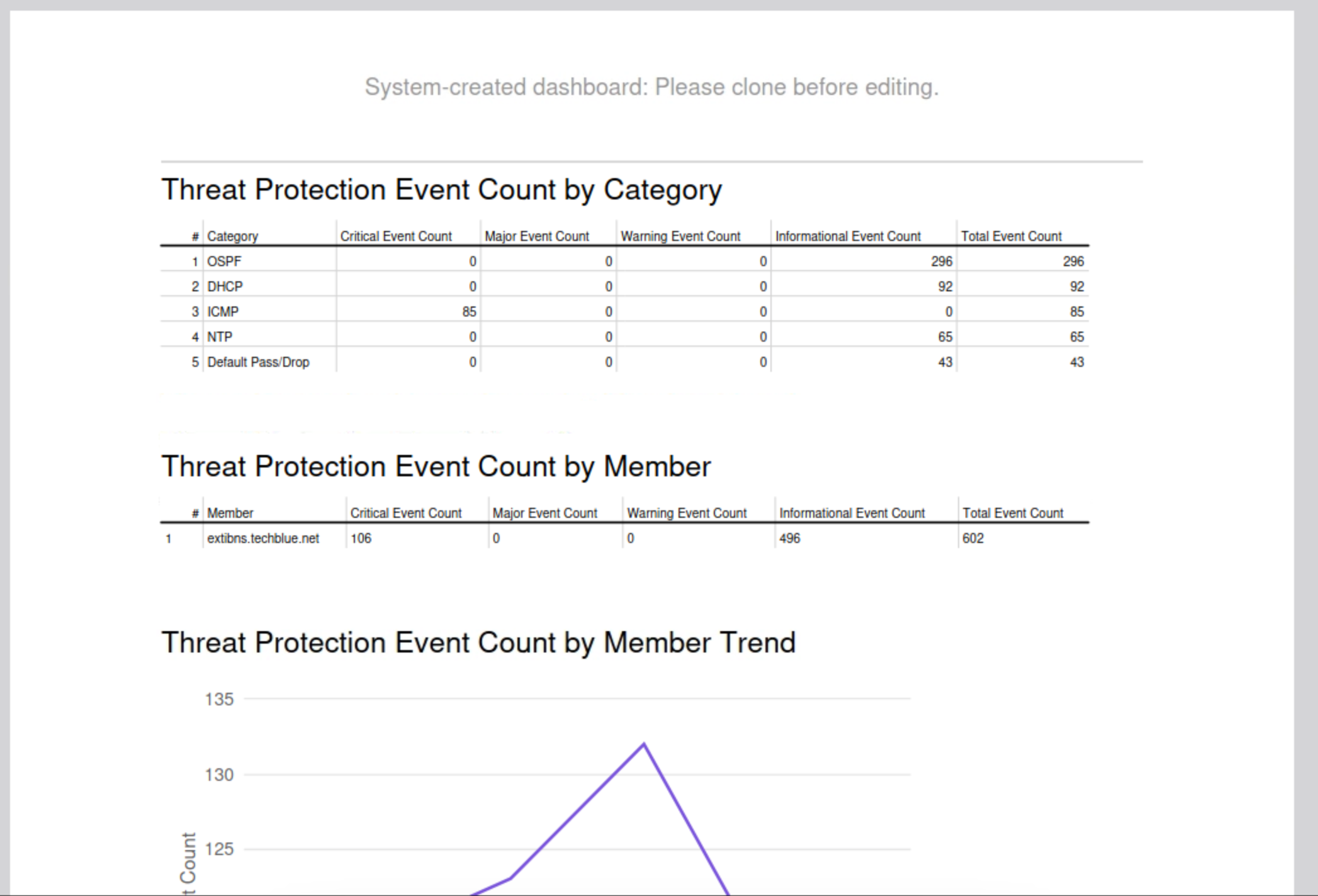The width and height of the screenshot is (1318, 896).
Task: Click member total event count 602
Action: click(x=972, y=538)
